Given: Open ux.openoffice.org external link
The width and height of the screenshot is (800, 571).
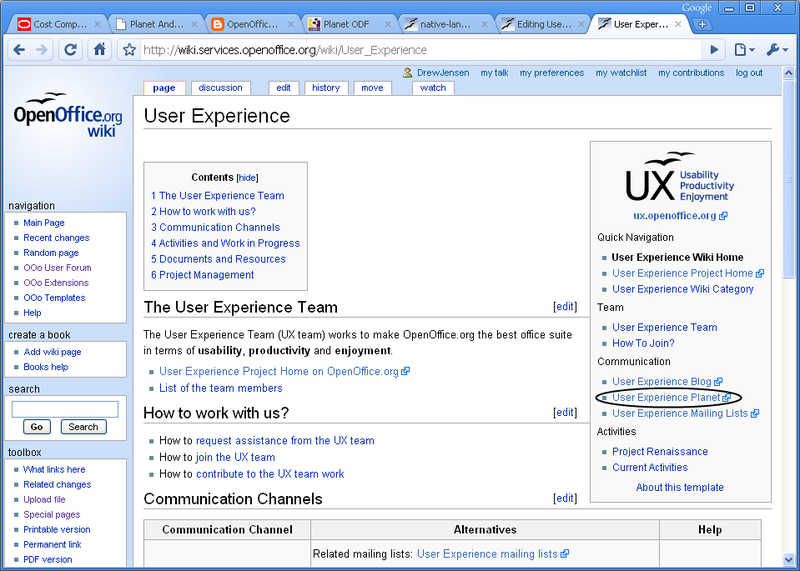Looking at the screenshot, I should (x=680, y=215).
